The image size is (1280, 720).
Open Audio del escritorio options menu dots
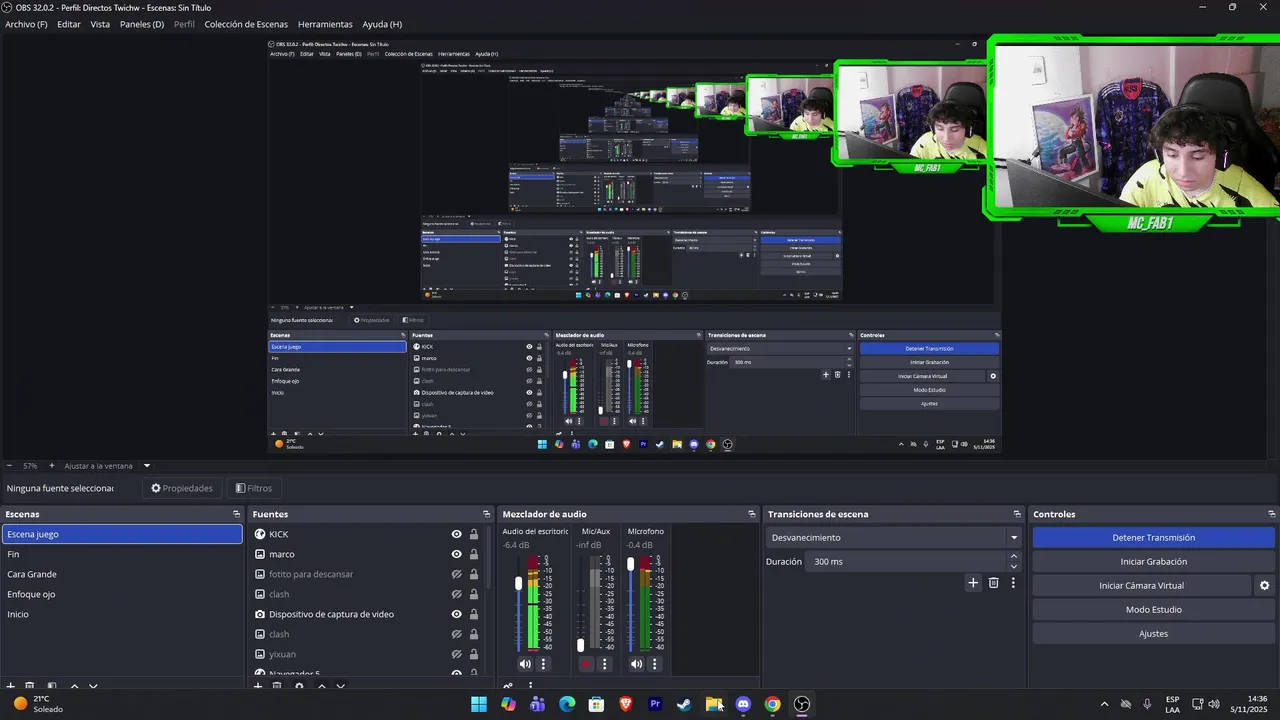[544, 664]
